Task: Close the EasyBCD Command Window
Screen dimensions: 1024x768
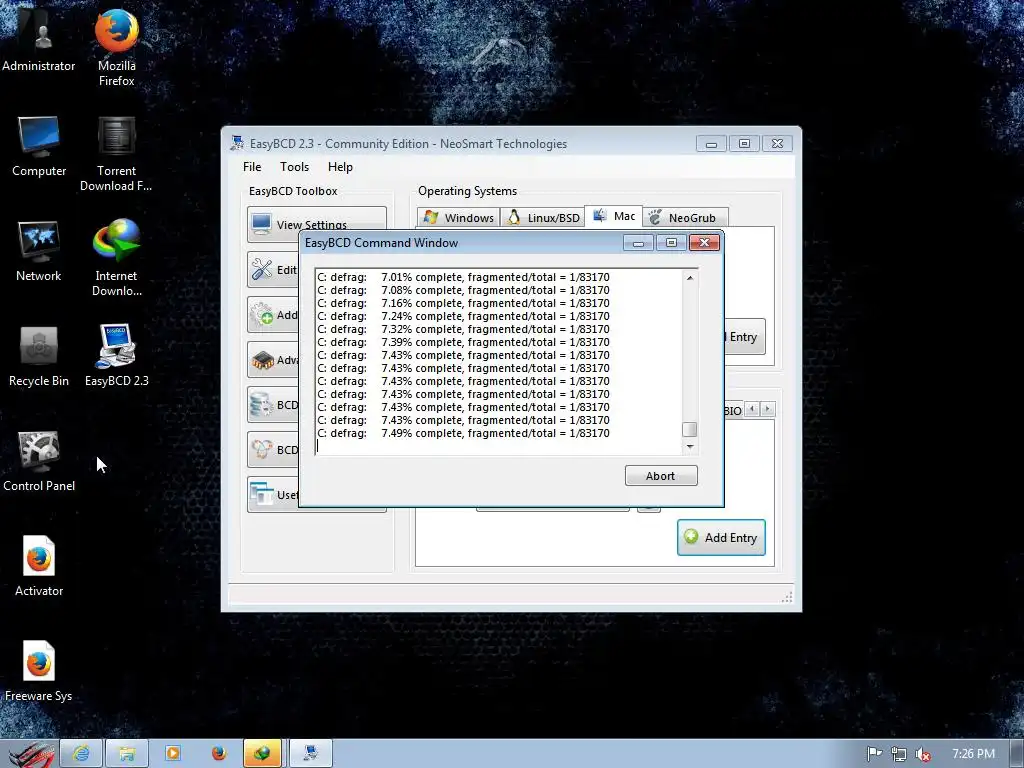Action: point(704,243)
